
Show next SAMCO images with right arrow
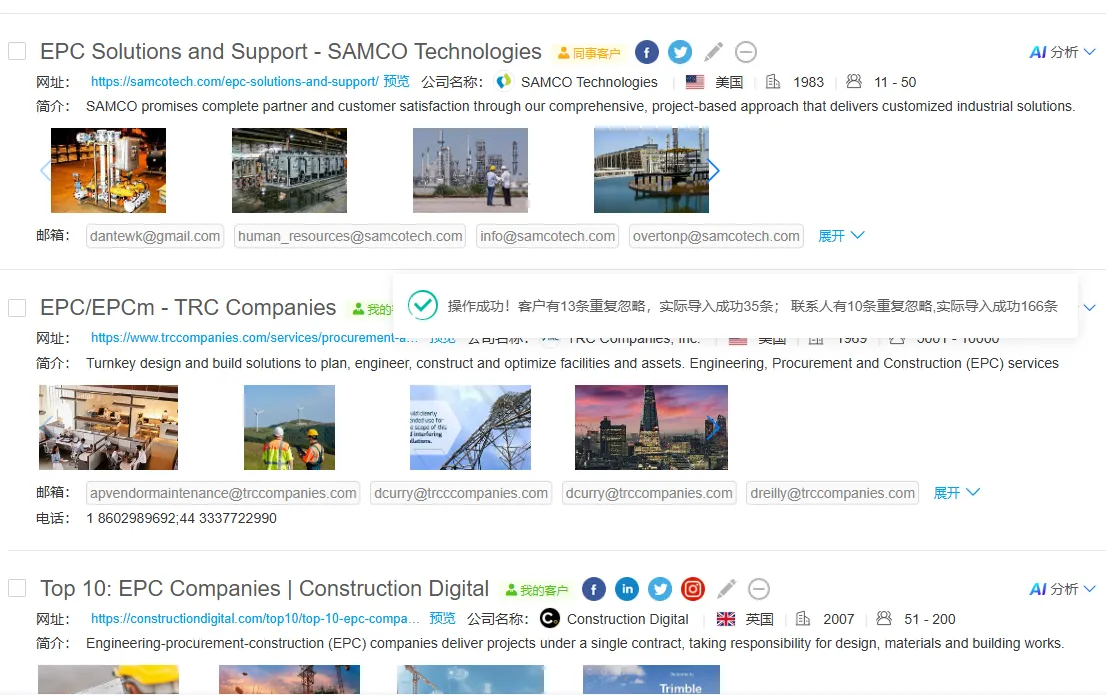point(714,170)
